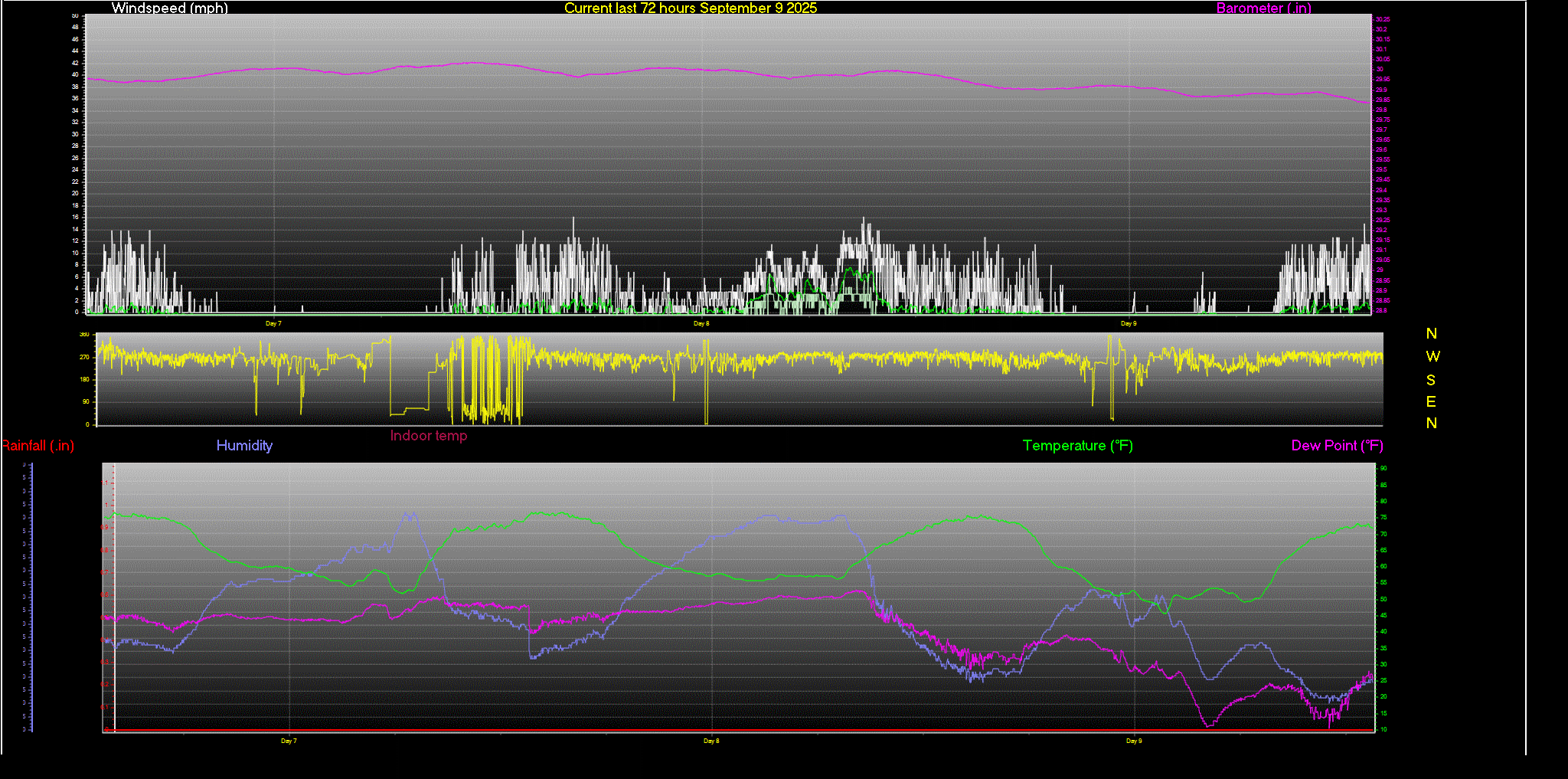
Task: Click the 'Current last 72 hours September 9 2025' heading
Action: click(x=691, y=8)
